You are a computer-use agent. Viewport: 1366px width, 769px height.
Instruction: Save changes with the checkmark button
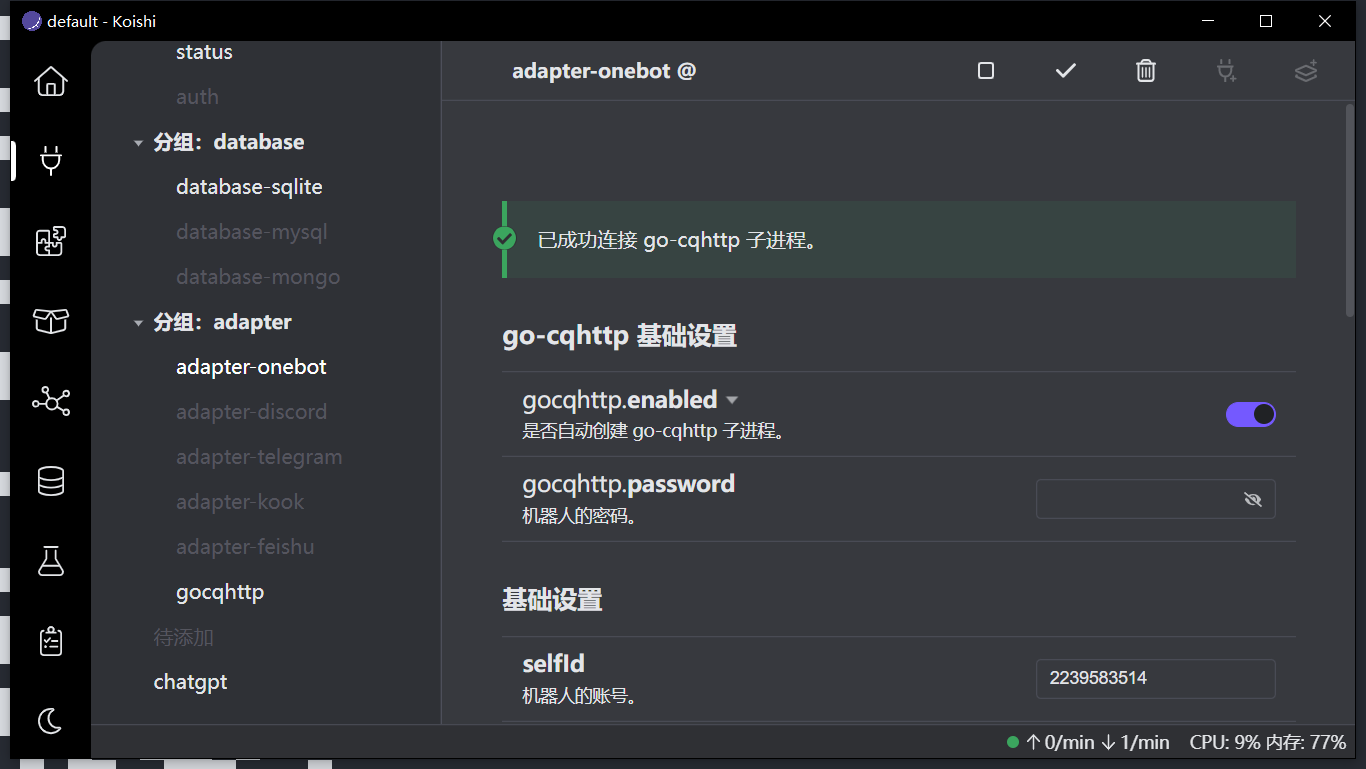[x=1065, y=71]
